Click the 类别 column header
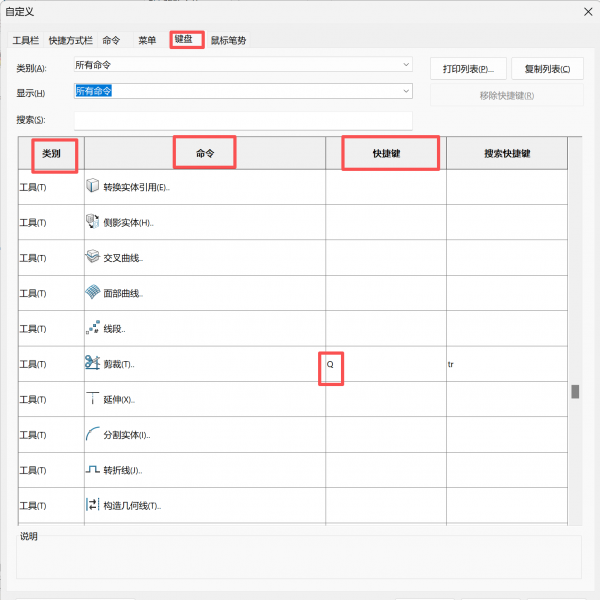600x600 pixels. pyautogui.click(x=51, y=153)
